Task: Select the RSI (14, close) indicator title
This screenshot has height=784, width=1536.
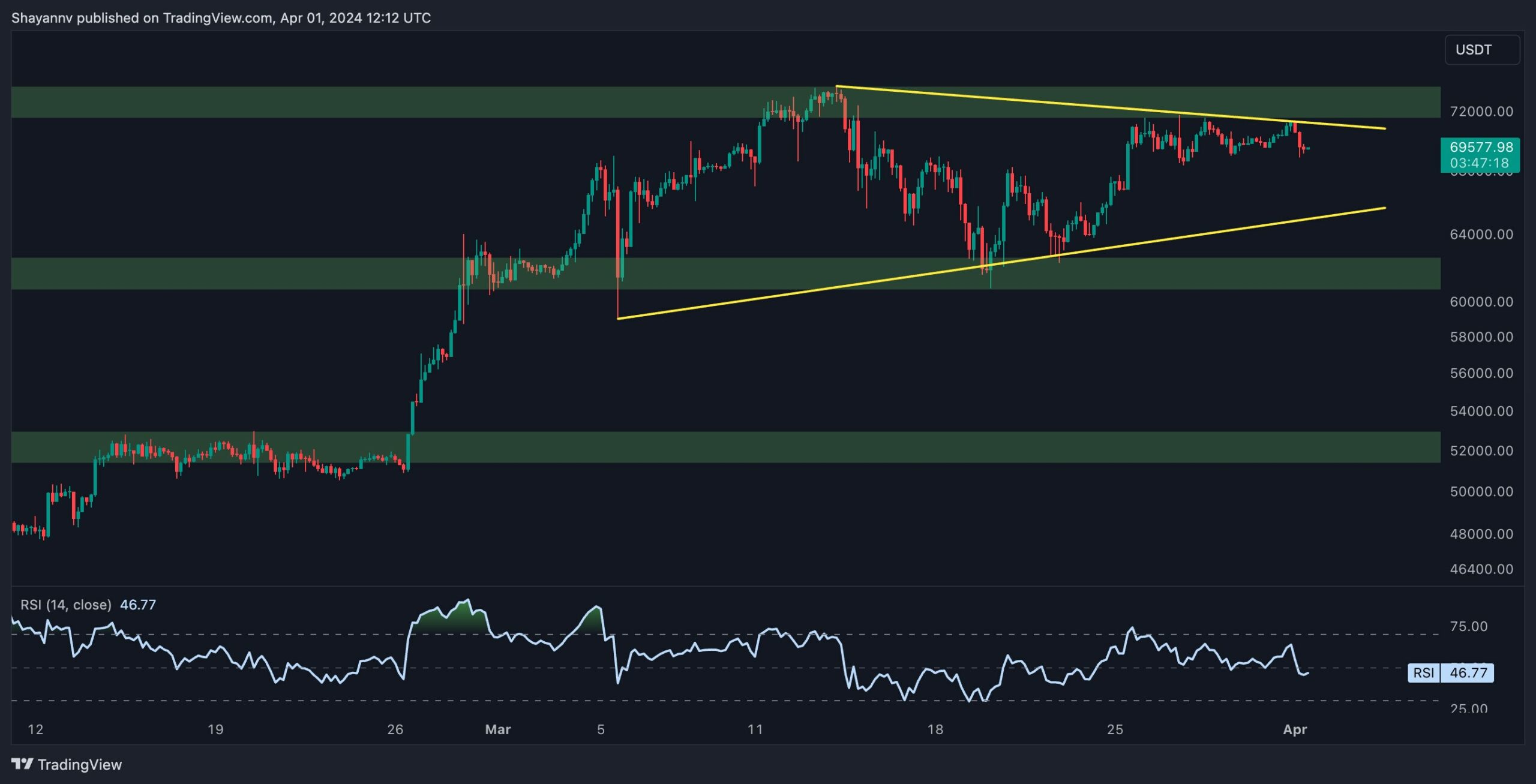Action: [x=66, y=605]
